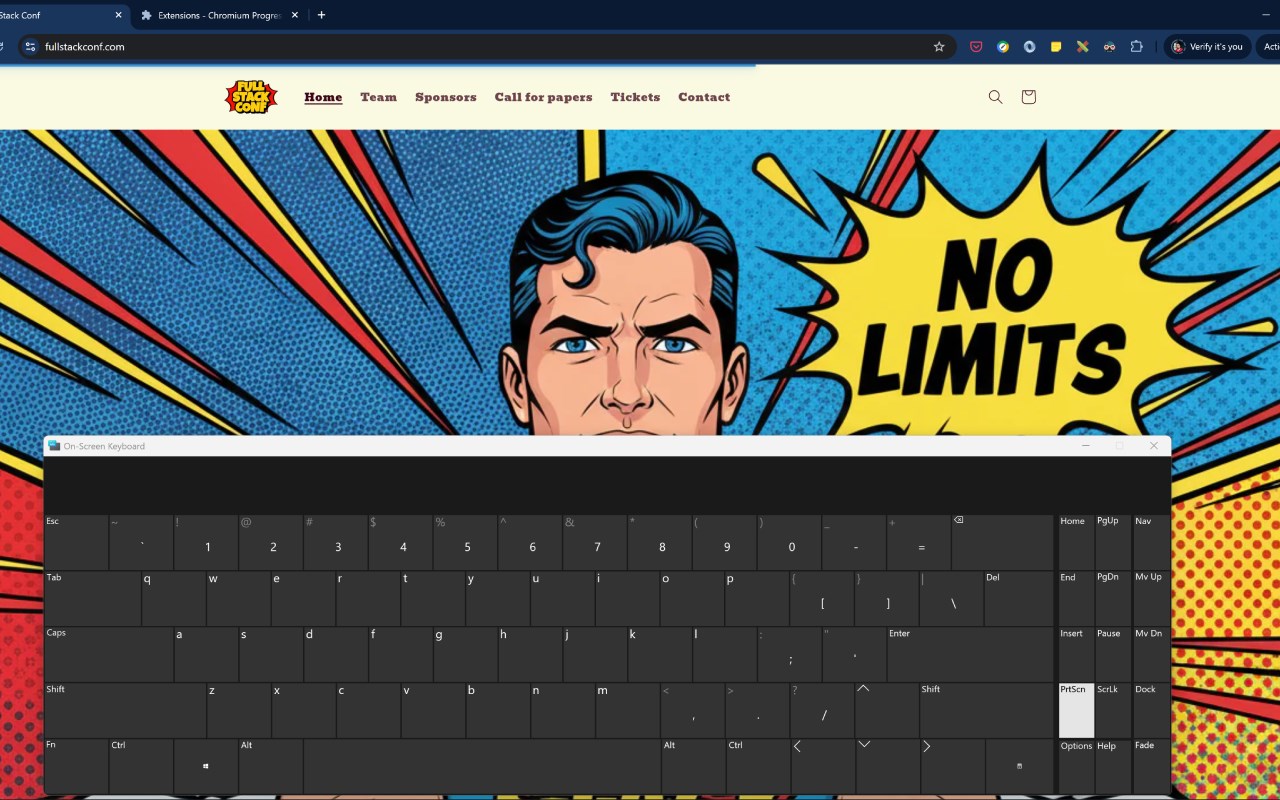Toggle the right Alt key
Screen dimensions: 1280x800
tap(693, 766)
